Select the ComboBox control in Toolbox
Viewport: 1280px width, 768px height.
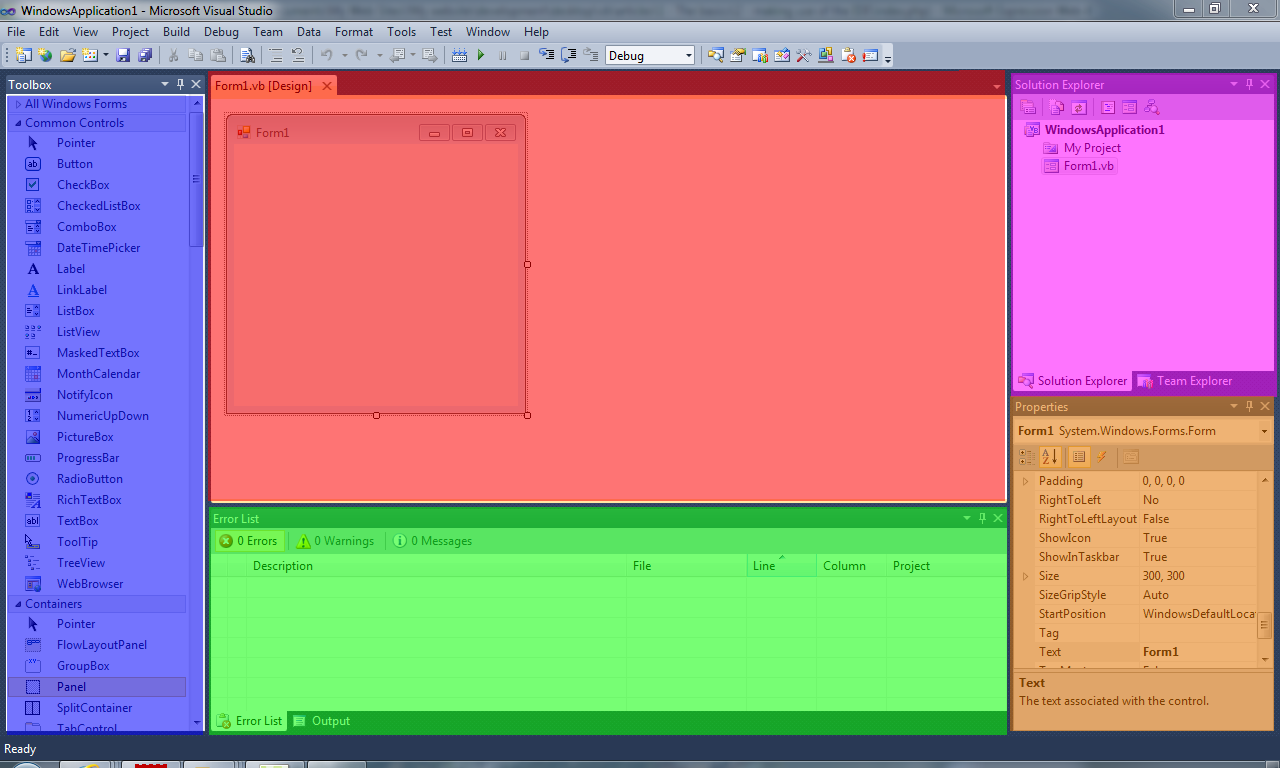(x=97, y=227)
